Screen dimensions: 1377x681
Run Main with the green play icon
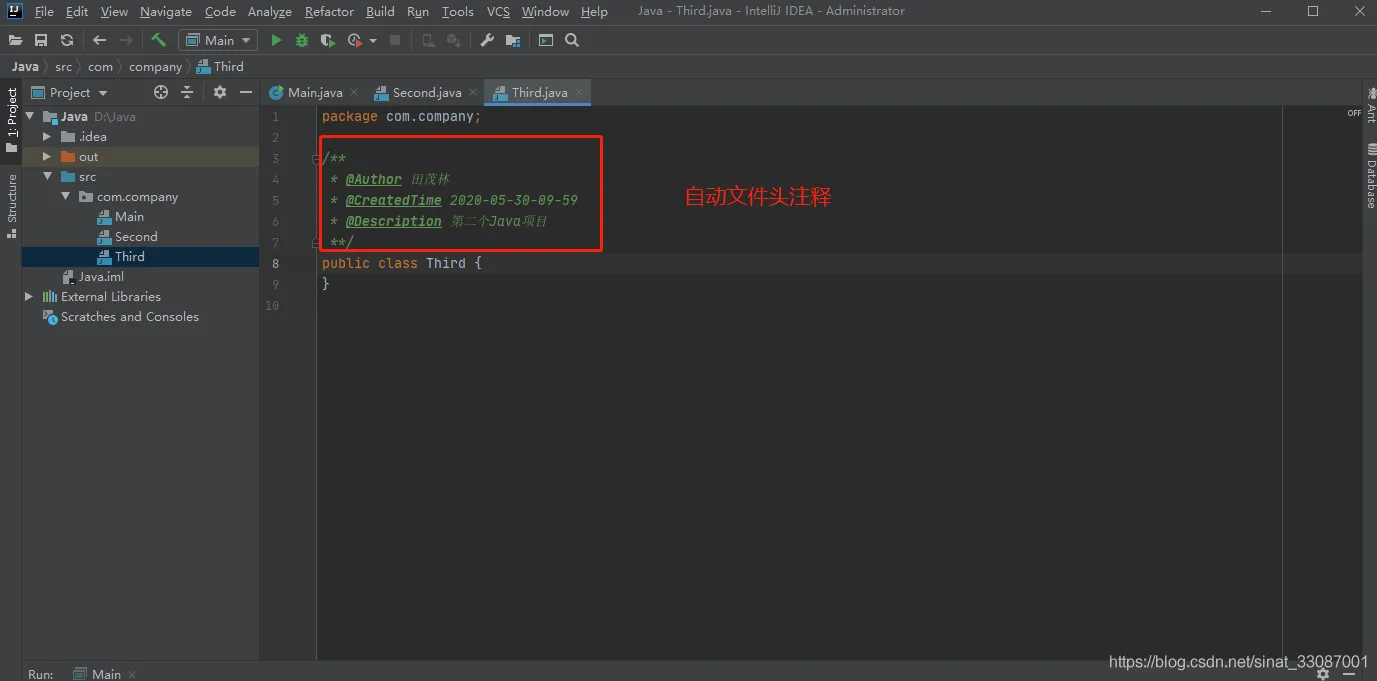[x=276, y=40]
